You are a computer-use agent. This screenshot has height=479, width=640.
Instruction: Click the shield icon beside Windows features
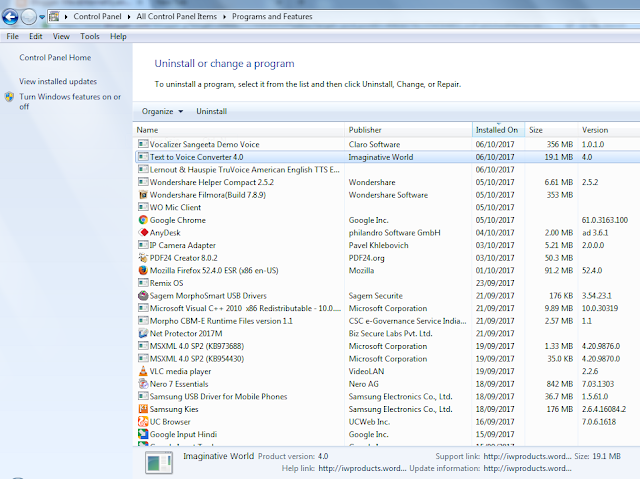[x=9, y=97]
